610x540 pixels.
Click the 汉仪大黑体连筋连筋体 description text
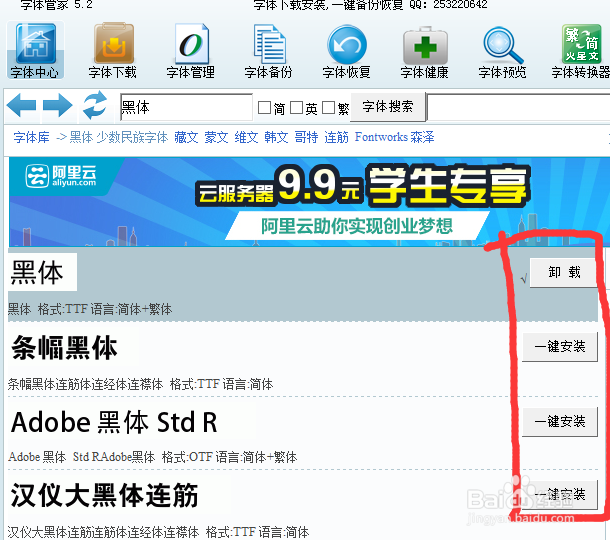(x=103, y=531)
